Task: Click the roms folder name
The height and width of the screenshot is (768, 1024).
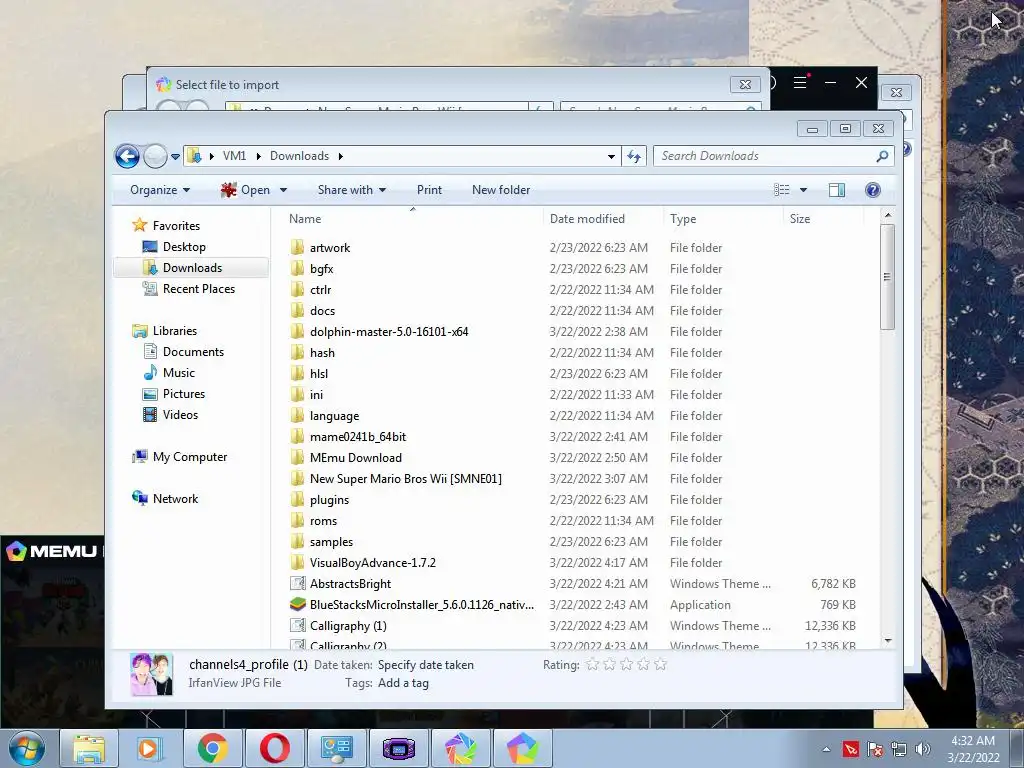Action: coord(323,520)
